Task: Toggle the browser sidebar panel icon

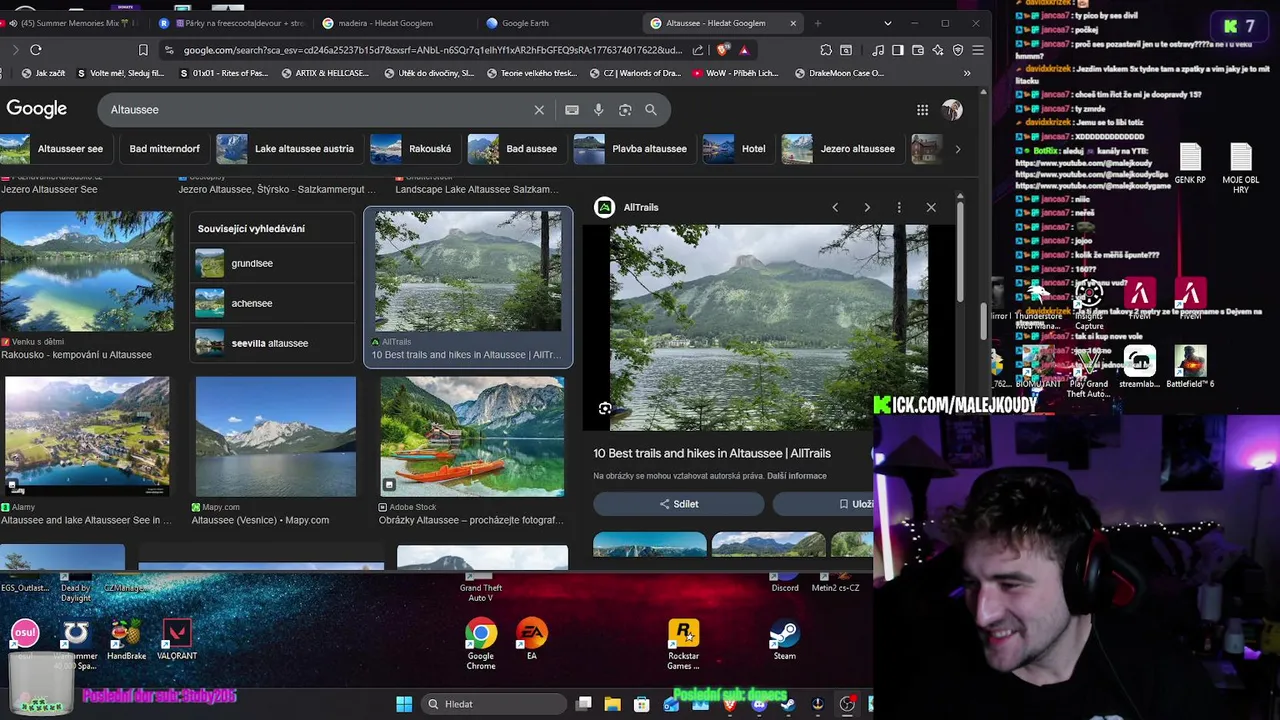Action: click(898, 50)
